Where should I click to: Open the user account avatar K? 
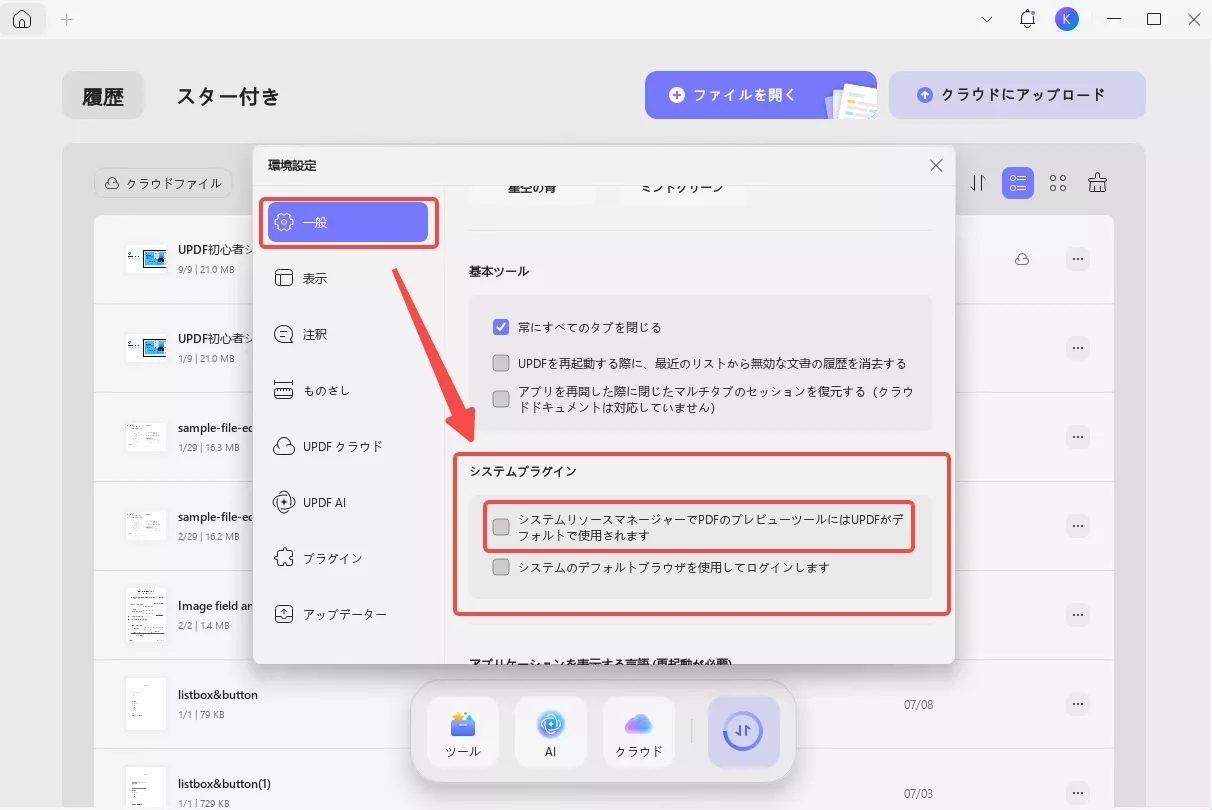click(1067, 19)
